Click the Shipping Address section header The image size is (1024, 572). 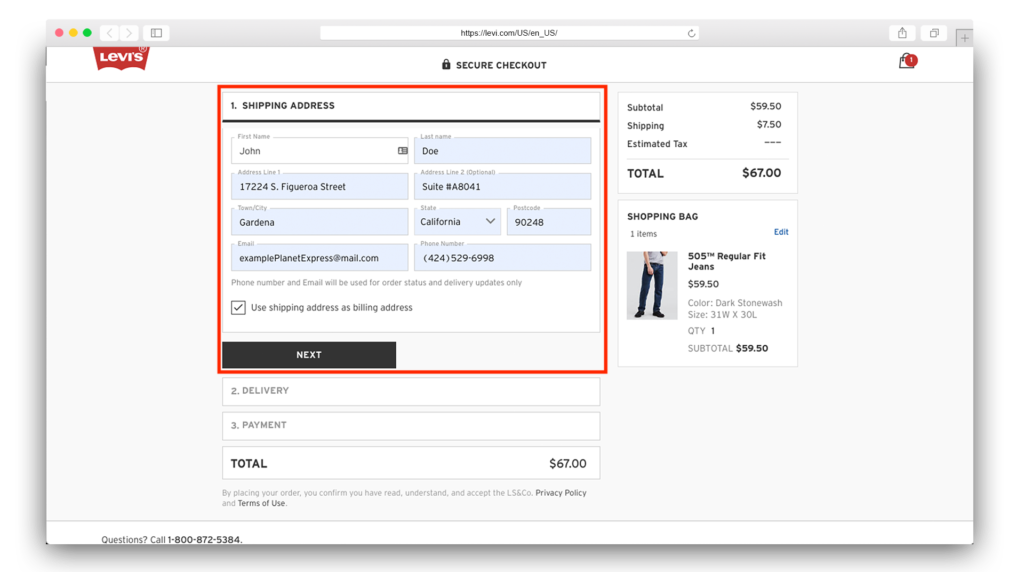(411, 106)
